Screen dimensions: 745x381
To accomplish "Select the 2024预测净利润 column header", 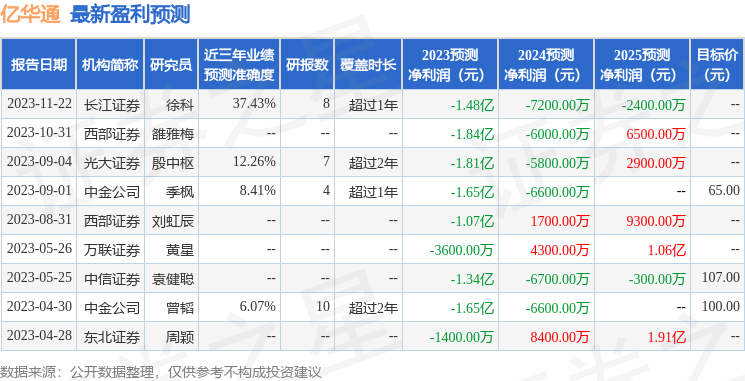I will (546, 64).
